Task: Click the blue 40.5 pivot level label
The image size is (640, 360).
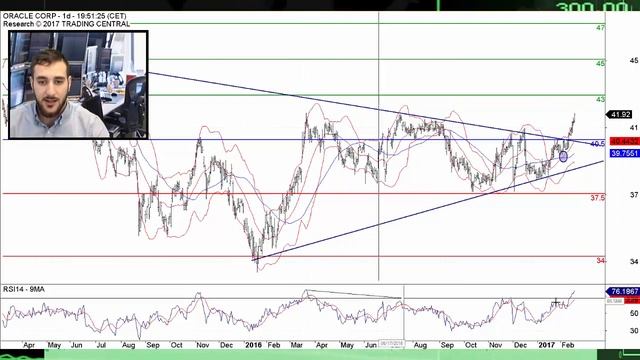Action: 598,144
